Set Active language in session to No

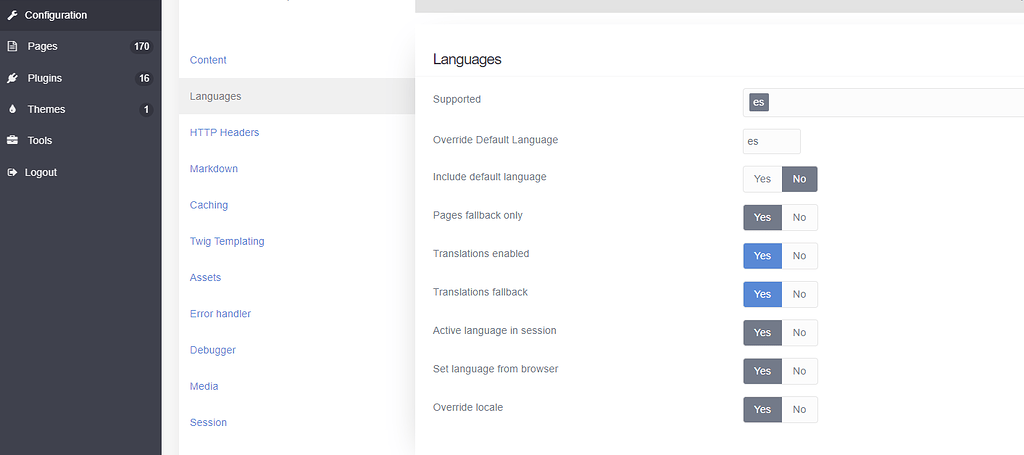799,333
